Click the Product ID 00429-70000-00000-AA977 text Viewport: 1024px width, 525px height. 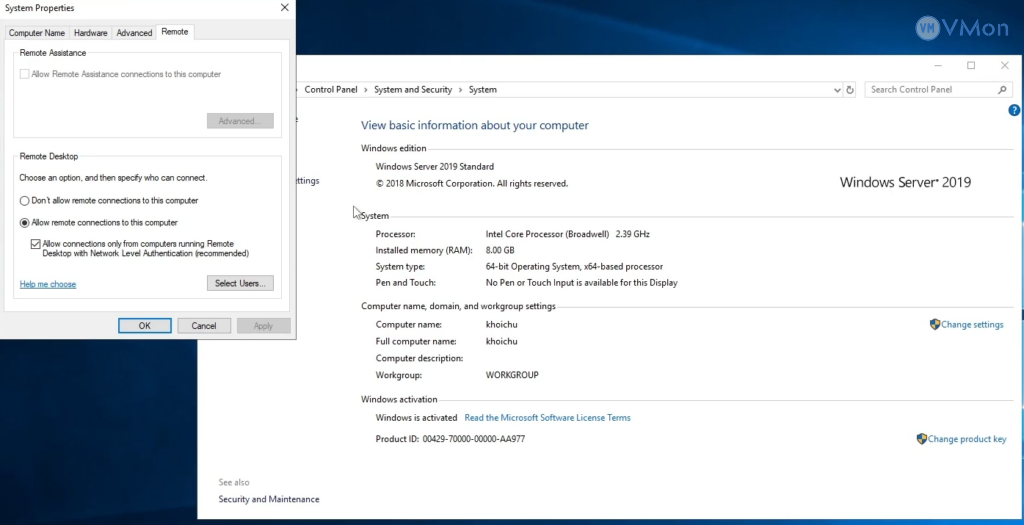450,439
